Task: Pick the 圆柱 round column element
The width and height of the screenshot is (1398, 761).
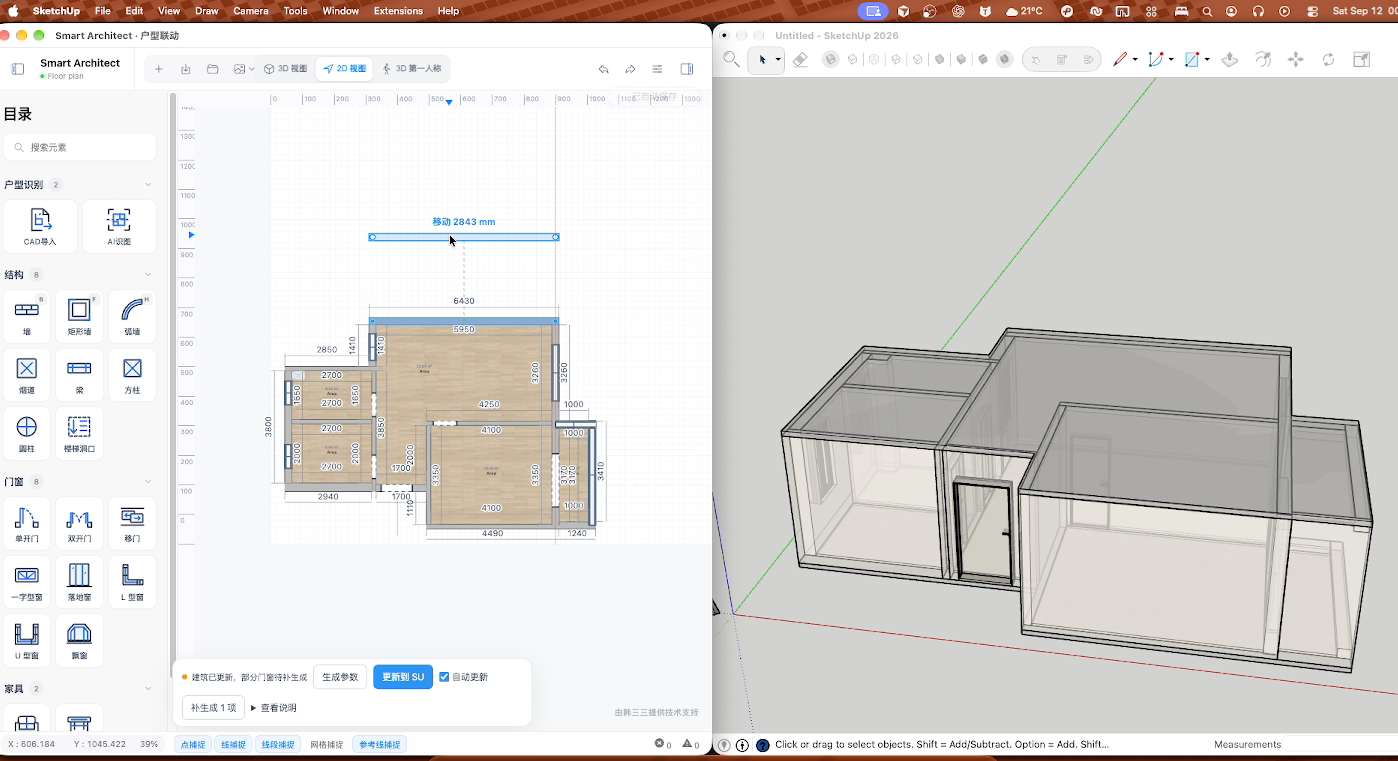Action: coord(27,434)
